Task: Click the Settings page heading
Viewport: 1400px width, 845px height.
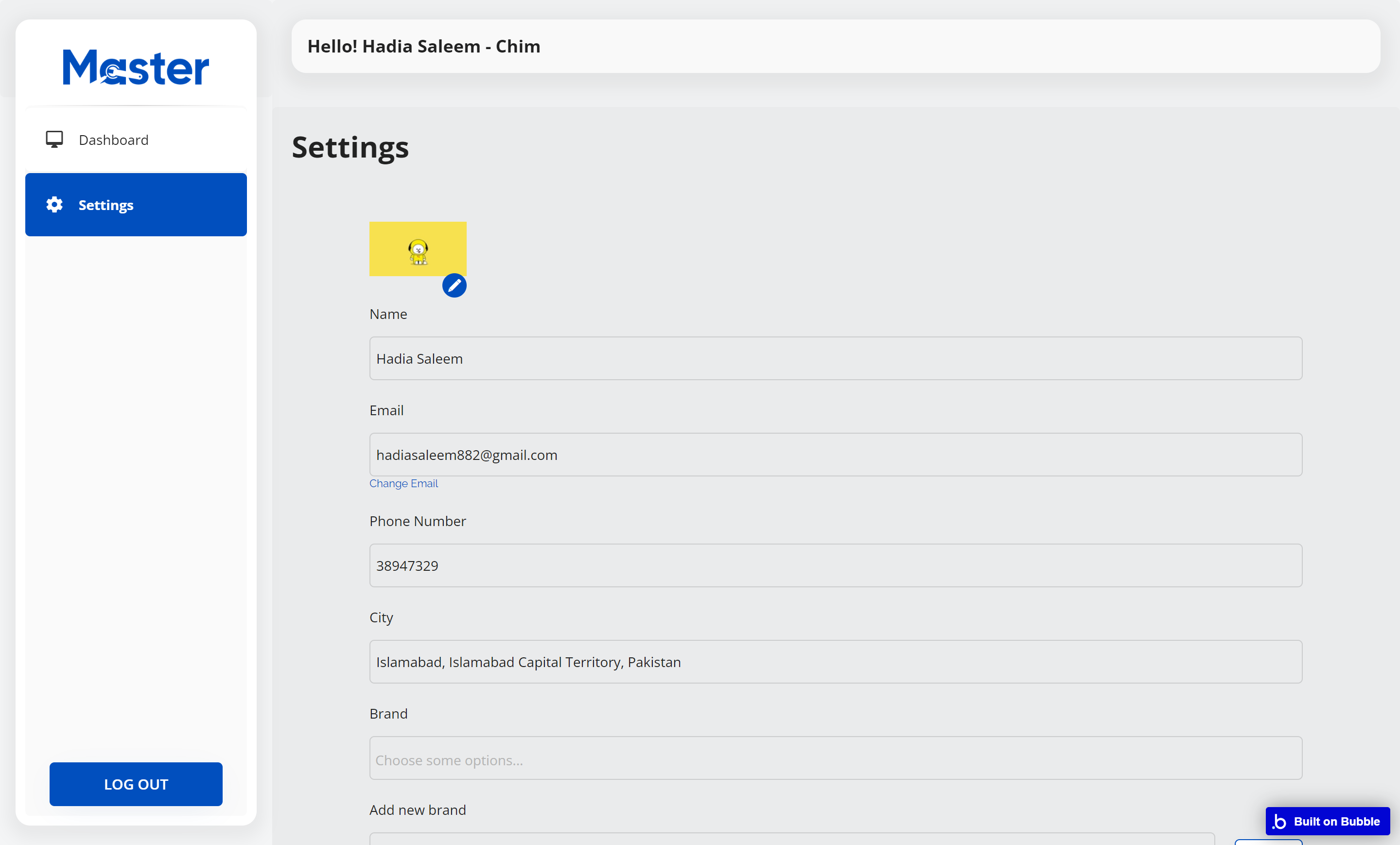Action: [x=350, y=148]
